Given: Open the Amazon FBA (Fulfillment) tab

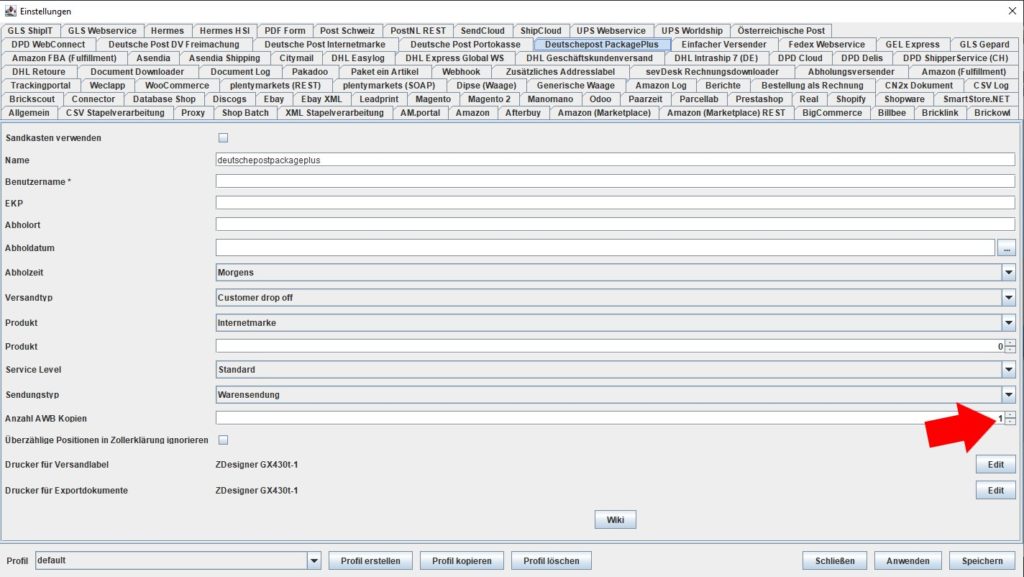Looking at the screenshot, I should pyautogui.click(x=64, y=58).
